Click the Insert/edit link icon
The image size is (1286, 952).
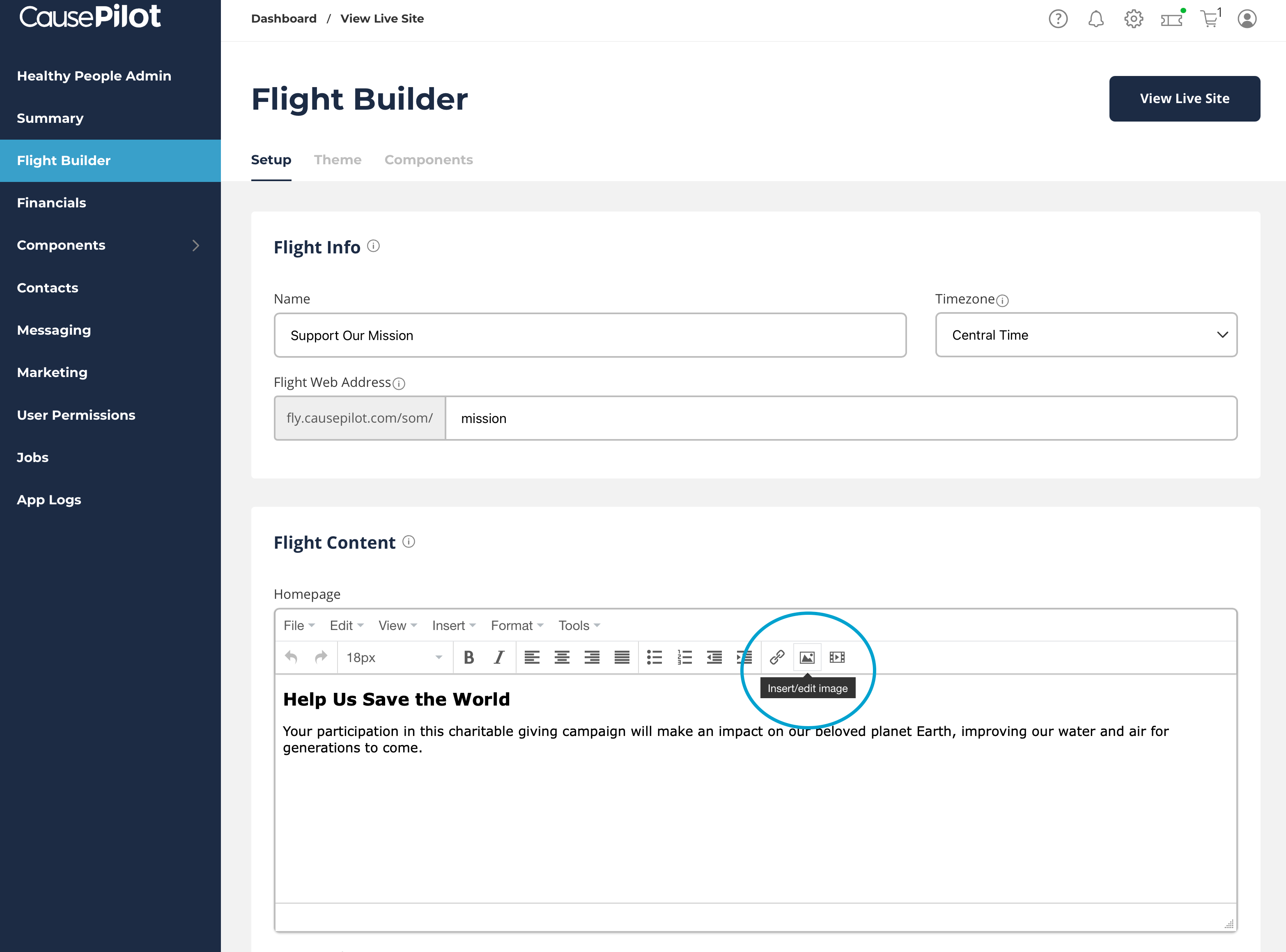coord(777,657)
